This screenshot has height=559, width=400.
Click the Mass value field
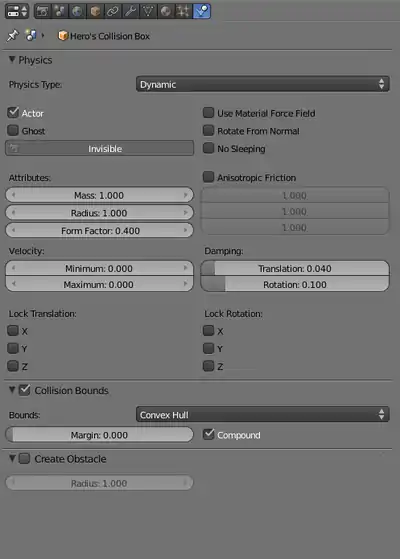[x=99, y=195]
